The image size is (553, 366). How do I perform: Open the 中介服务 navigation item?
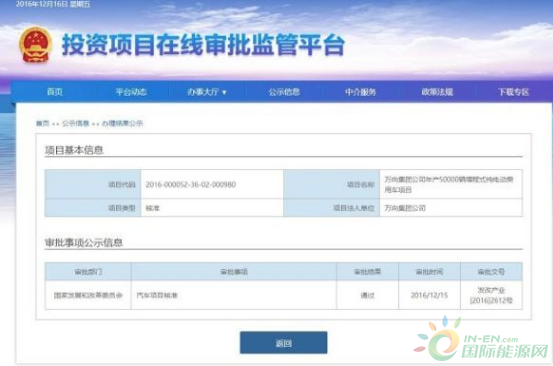(360, 92)
